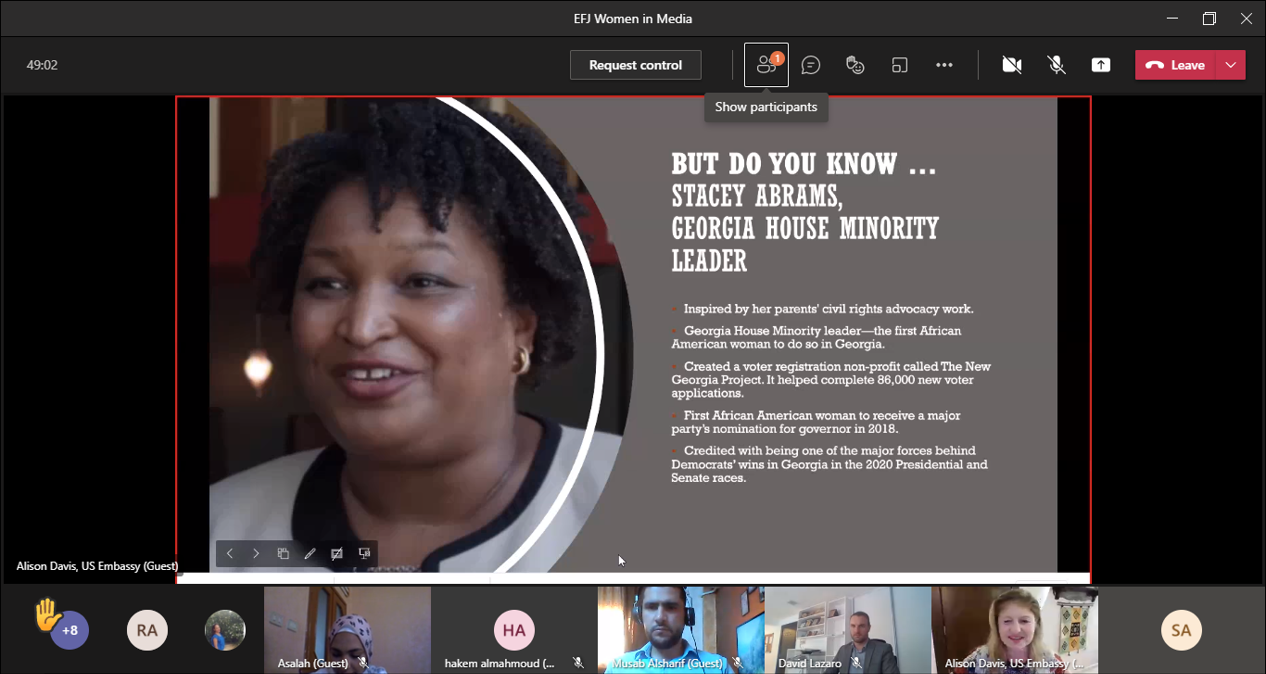Select Musab Alsharif (Guest) video tile
This screenshot has height=674, width=1266.
click(681, 629)
